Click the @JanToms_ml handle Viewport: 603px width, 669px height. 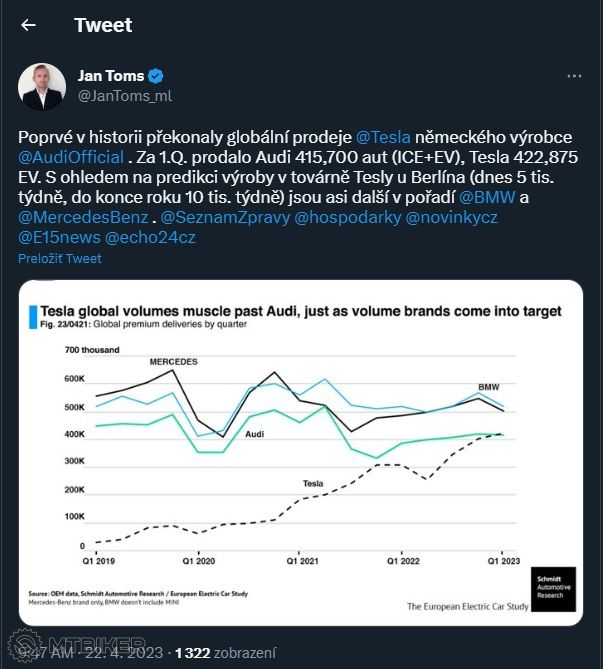124,96
